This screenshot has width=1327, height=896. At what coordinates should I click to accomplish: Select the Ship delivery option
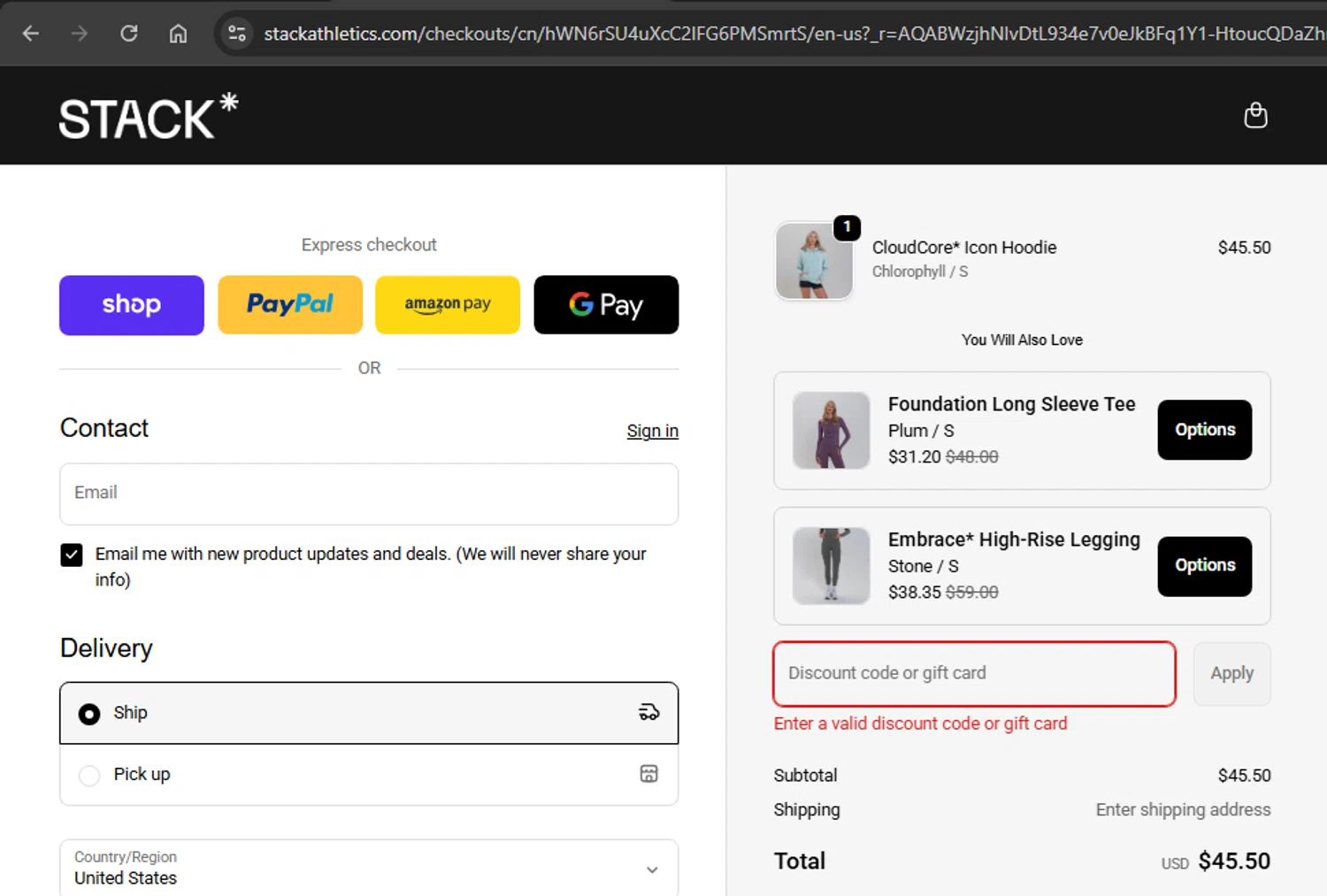click(x=369, y=713)
